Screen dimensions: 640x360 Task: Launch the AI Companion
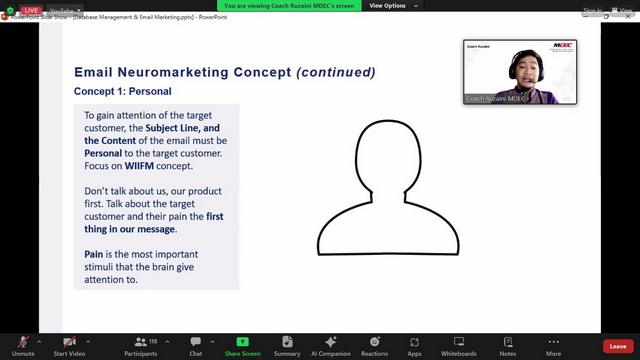coord(331,347)
